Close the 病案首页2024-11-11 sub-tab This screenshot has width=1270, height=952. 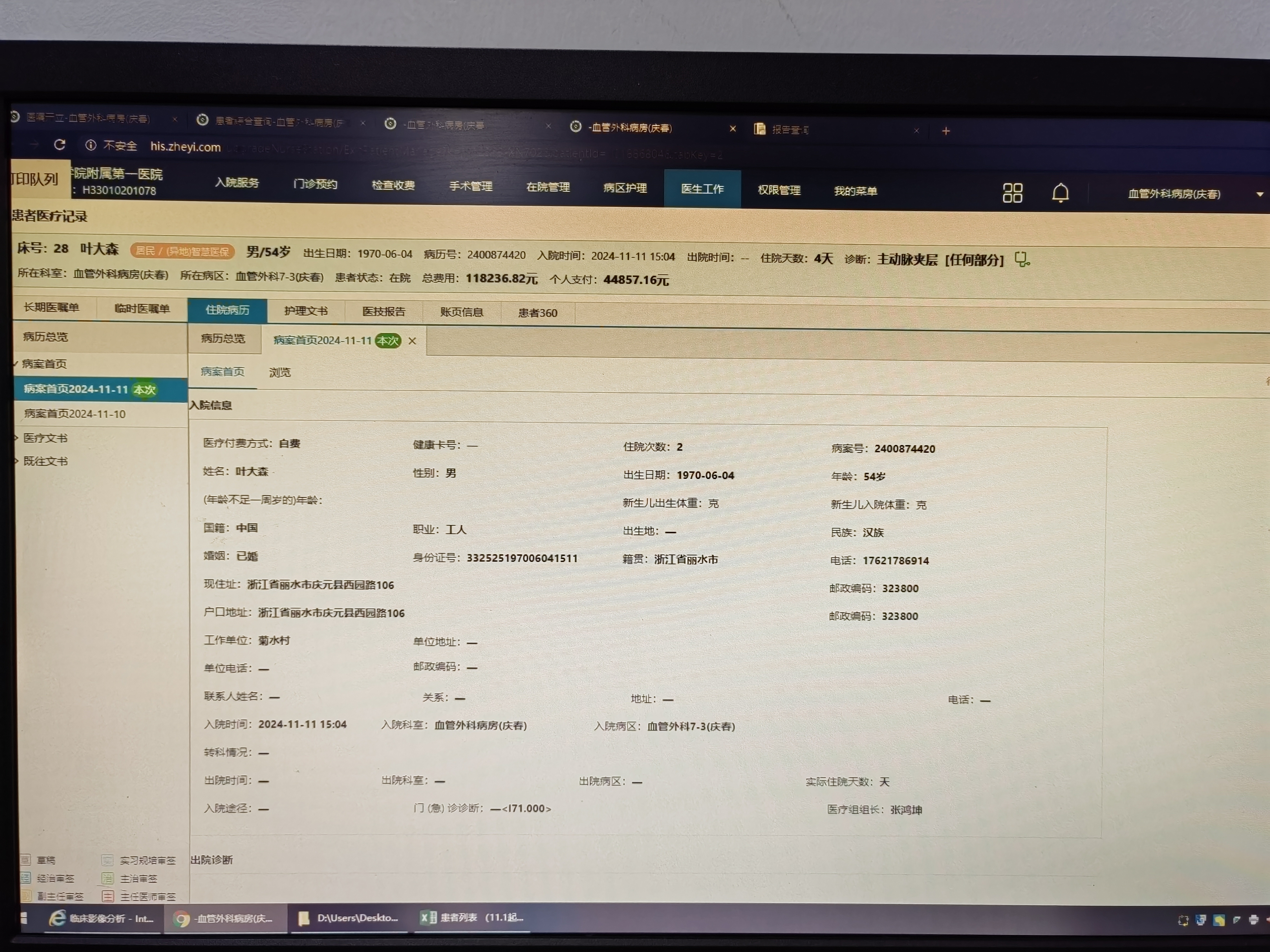coord(412,341)
